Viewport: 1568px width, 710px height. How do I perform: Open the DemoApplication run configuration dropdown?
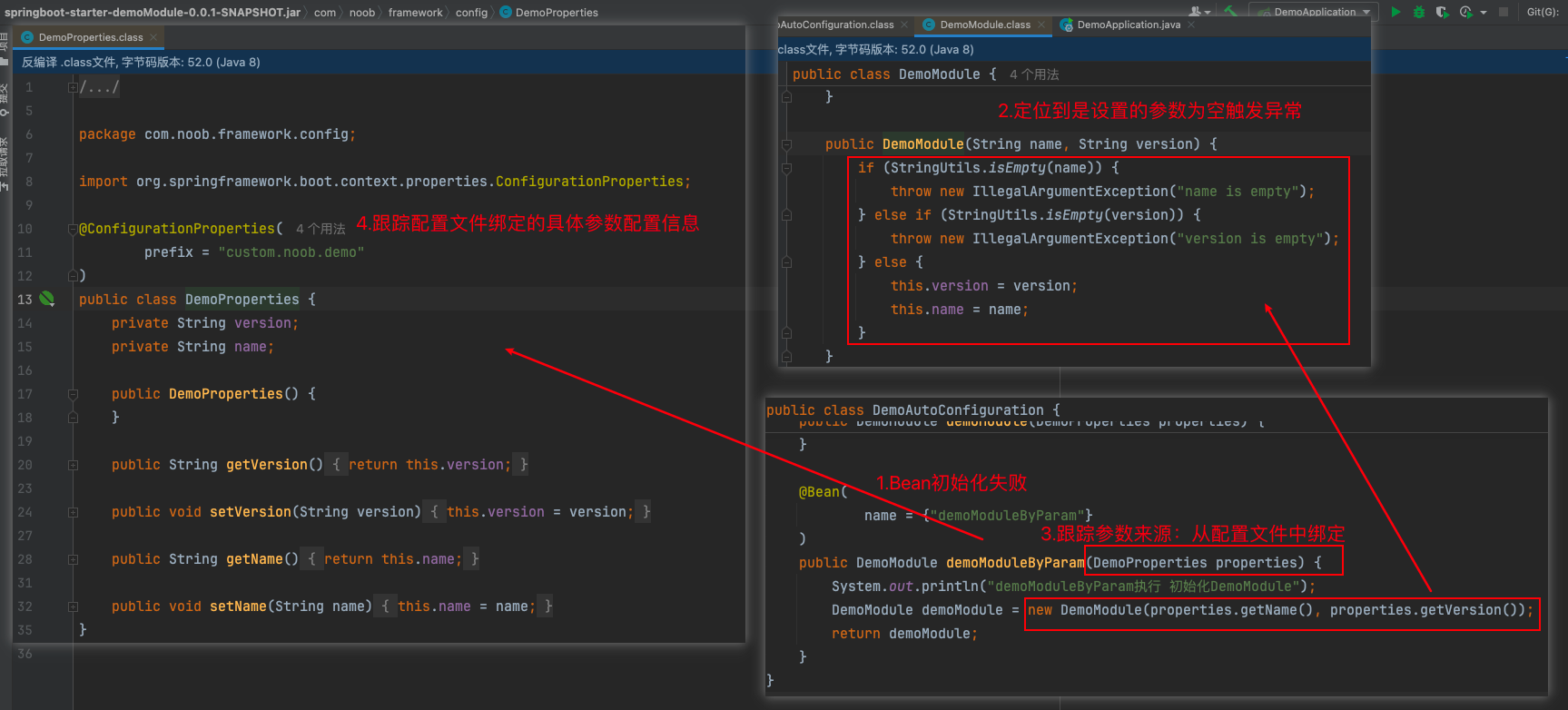[1313, 12]
